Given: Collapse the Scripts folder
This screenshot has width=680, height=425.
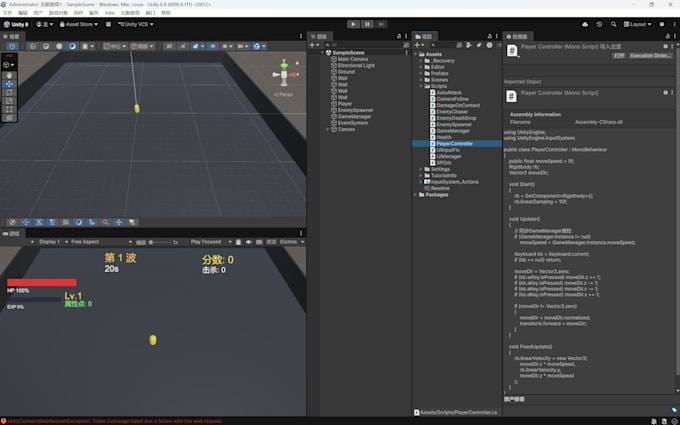Looking at the screenshot, I should click(x=421, y=86).
